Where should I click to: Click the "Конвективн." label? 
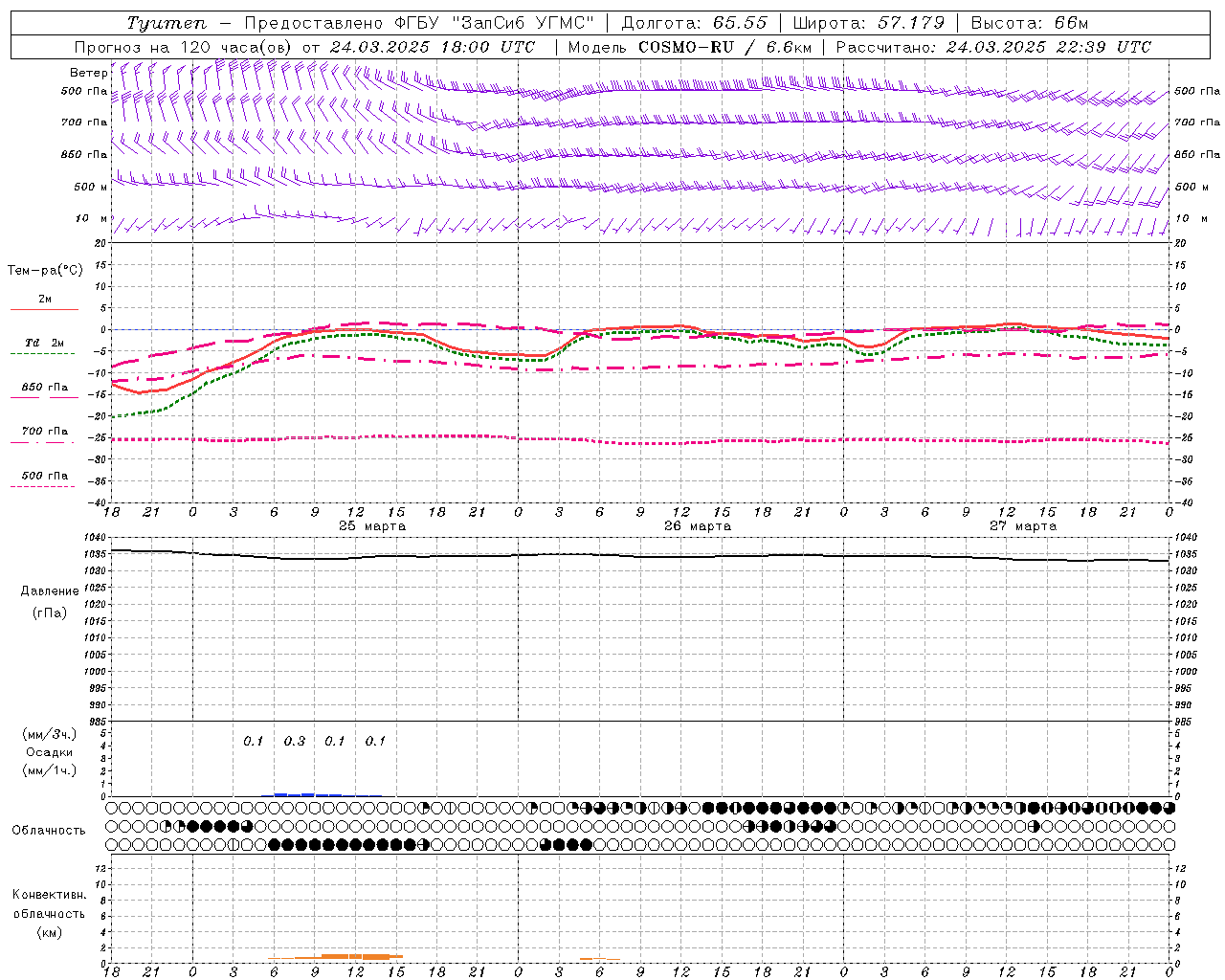pos(49,895)
